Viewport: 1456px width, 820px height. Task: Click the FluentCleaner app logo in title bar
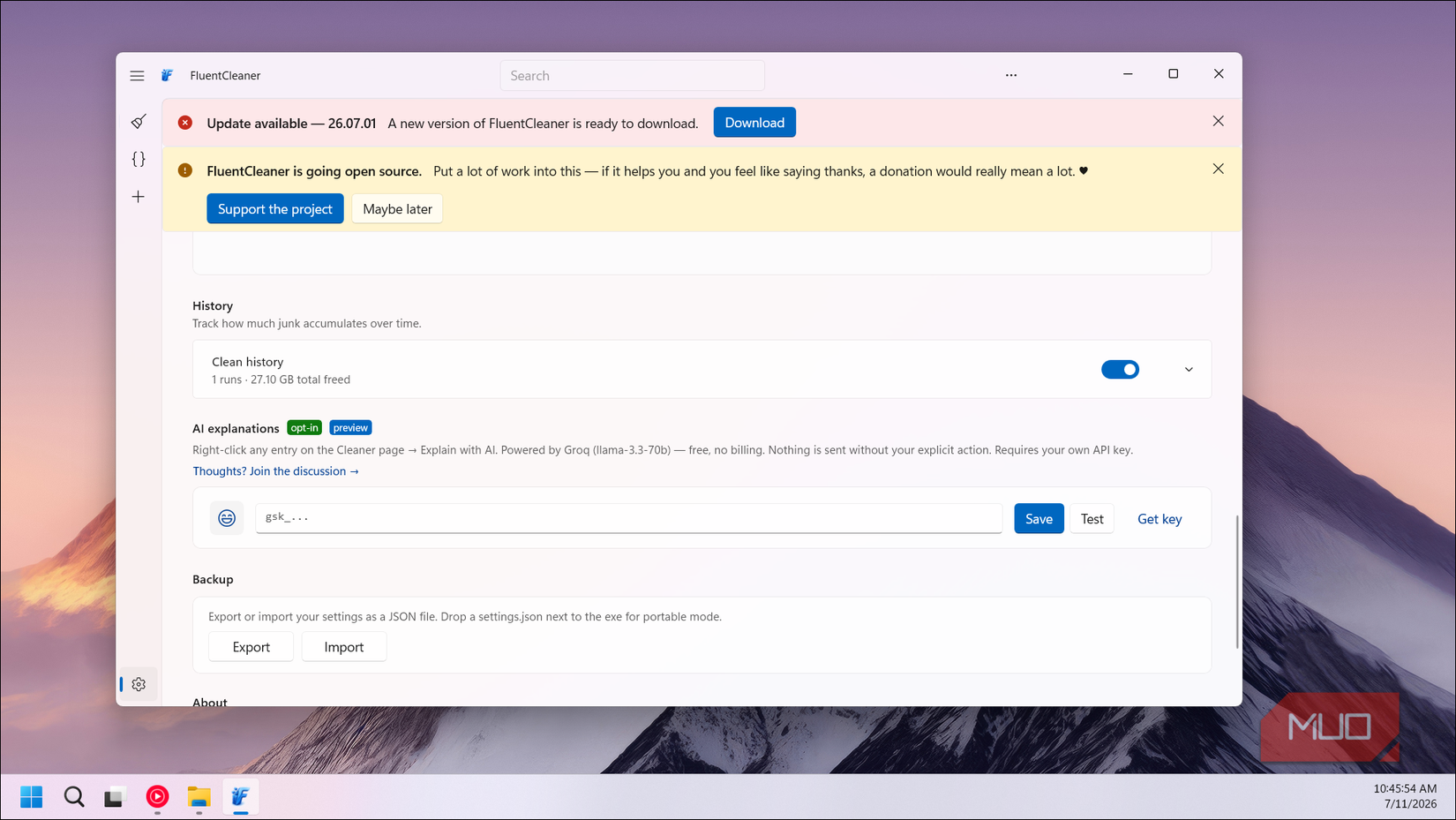pyautogui.click(x=168, y=76)
